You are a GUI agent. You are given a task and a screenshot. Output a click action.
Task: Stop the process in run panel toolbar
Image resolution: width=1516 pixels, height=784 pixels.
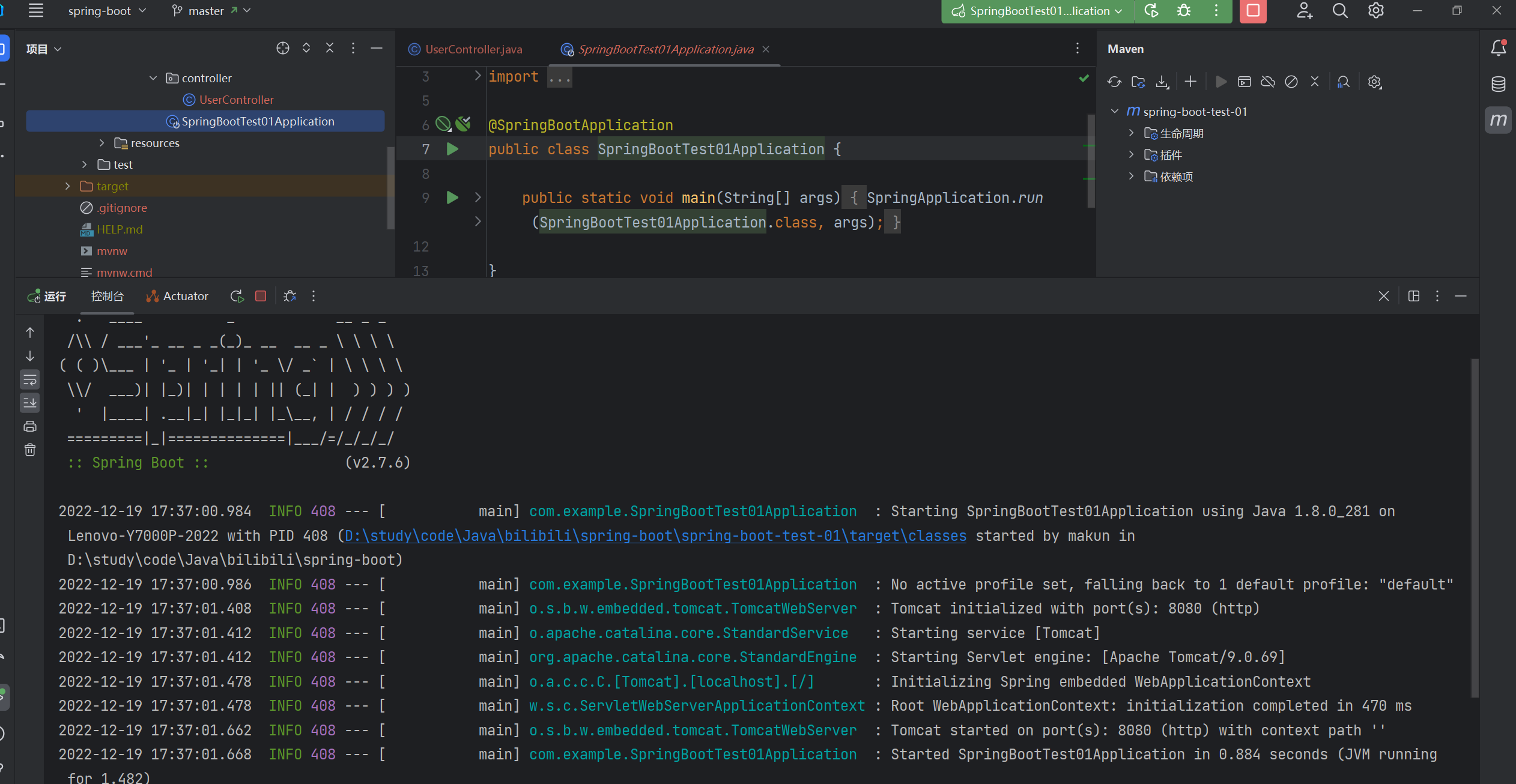(261, 296)
